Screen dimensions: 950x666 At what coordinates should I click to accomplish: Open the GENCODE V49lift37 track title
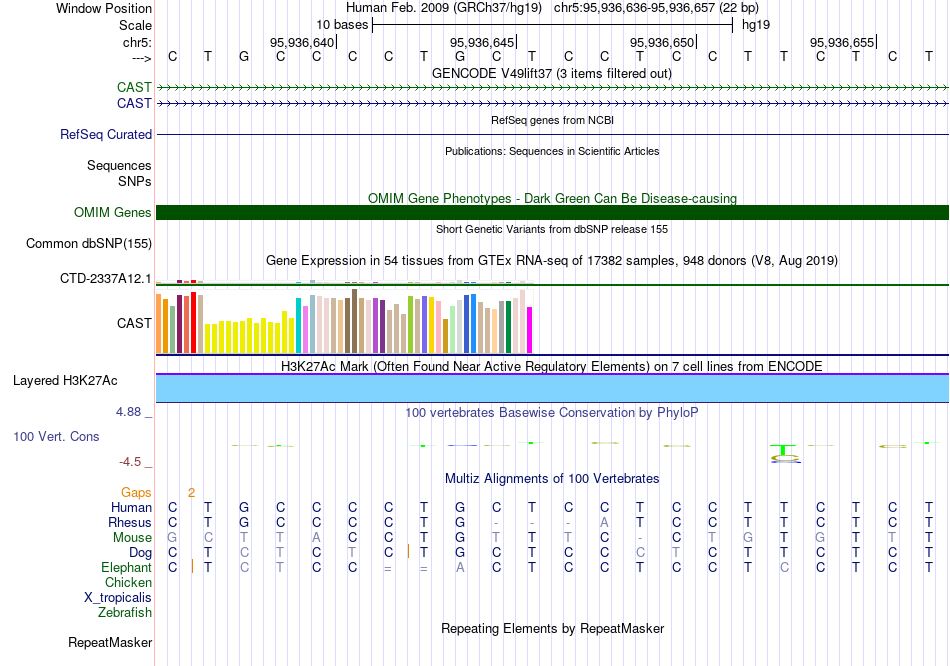552,73
